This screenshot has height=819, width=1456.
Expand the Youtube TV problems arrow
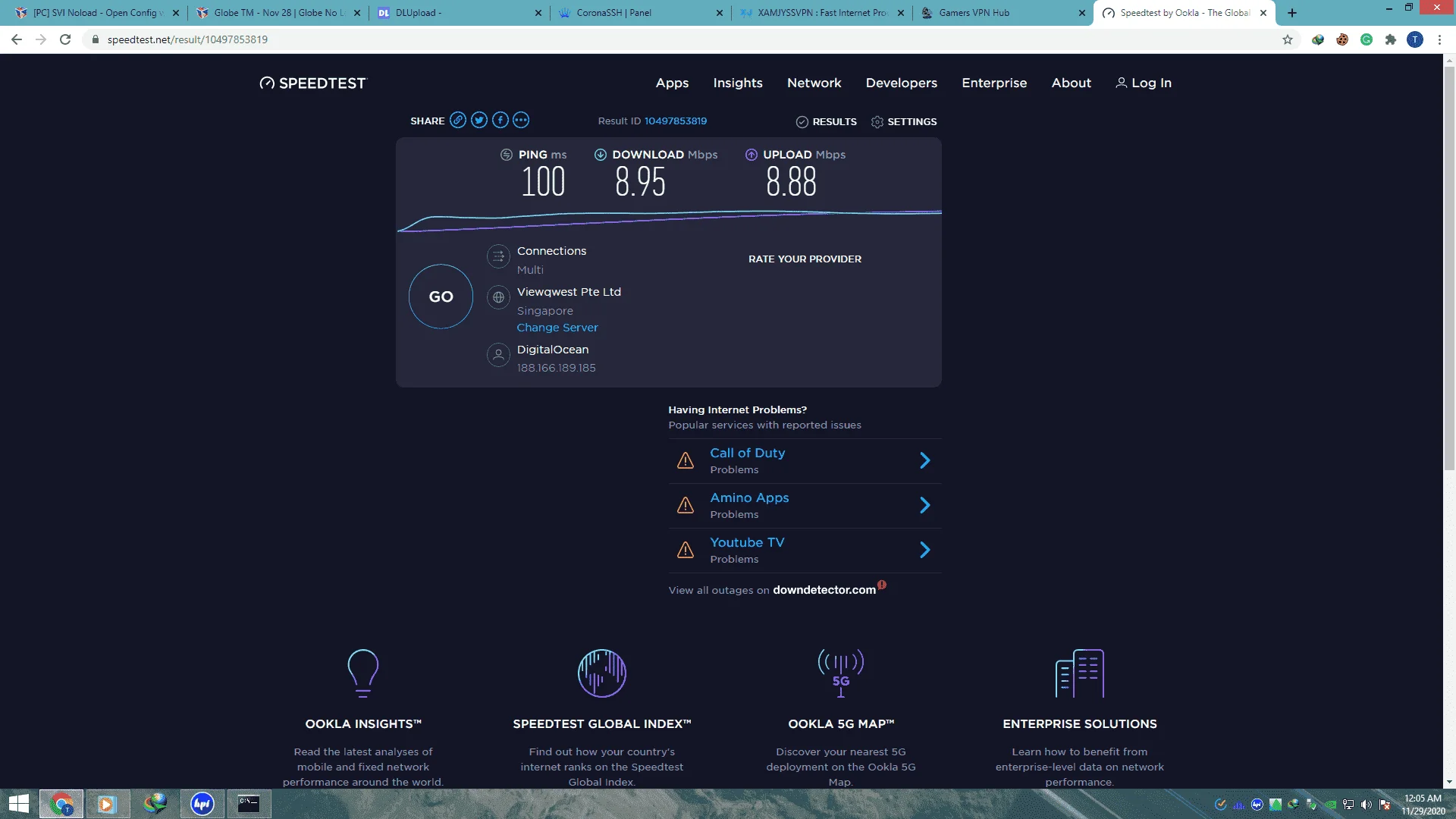925,550
